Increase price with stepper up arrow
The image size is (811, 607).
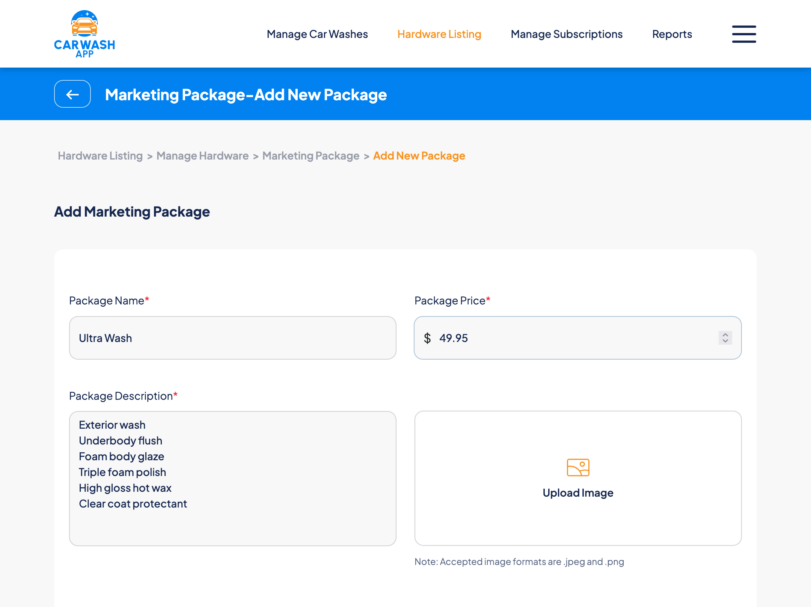(725, 335)
